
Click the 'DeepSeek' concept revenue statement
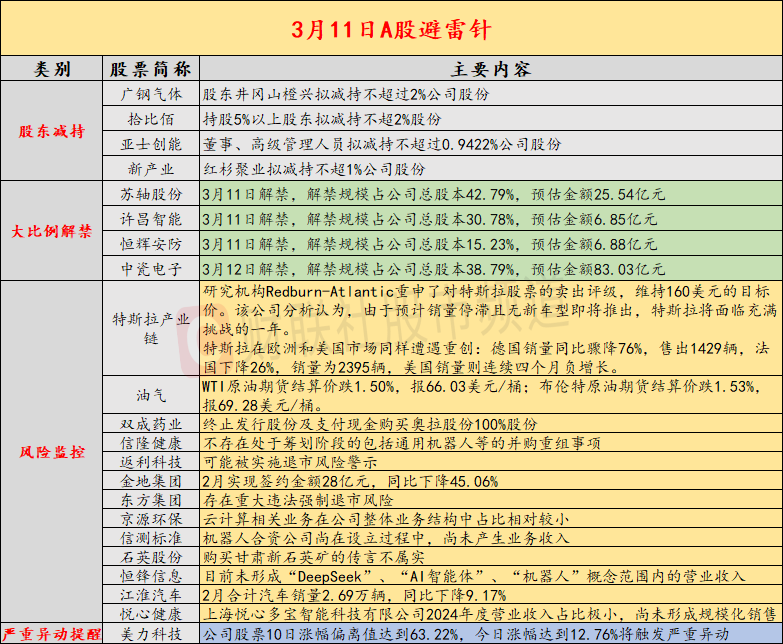pyautogui.click(x=473, y=576)
